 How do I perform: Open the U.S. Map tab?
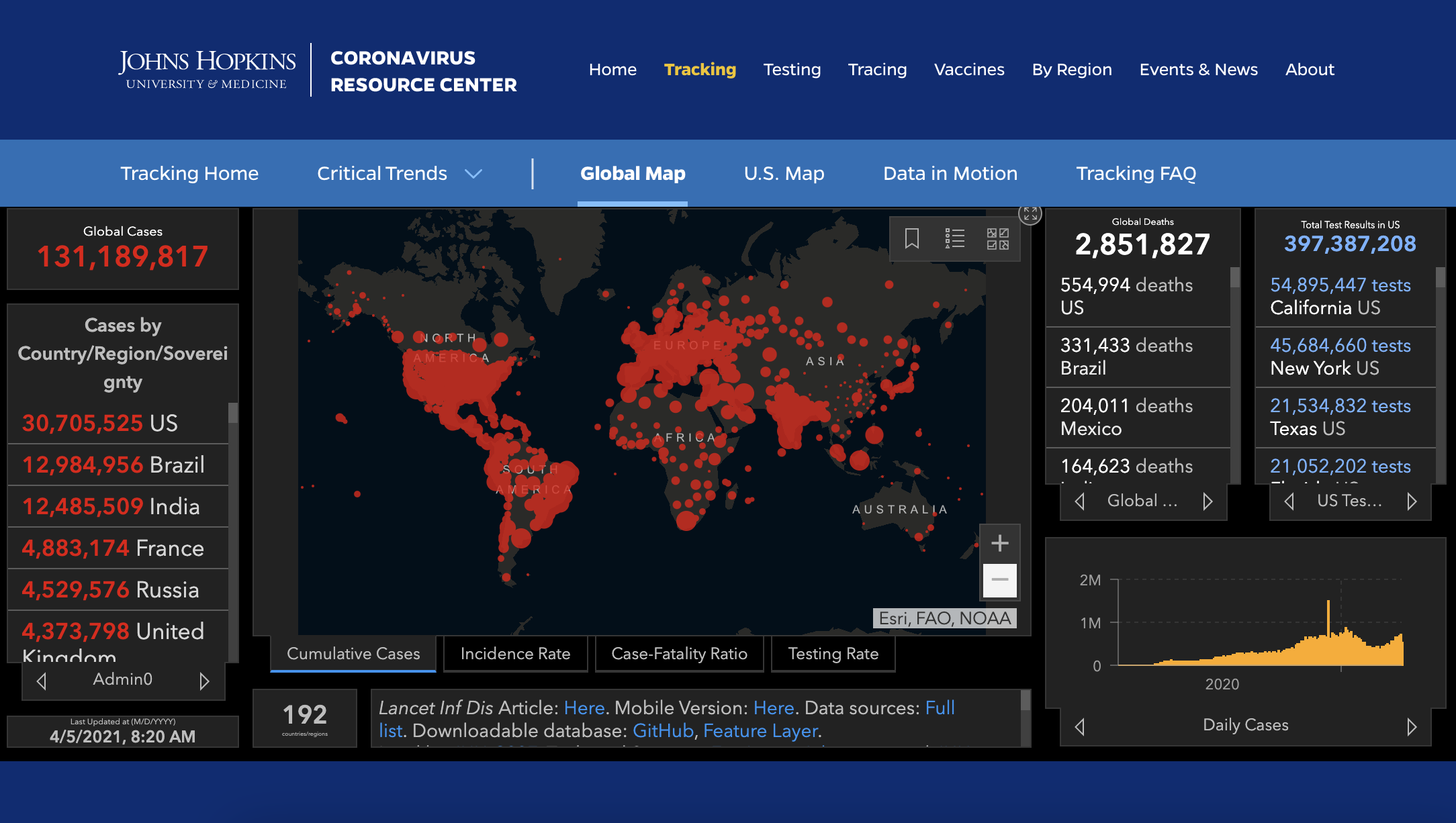click(x=784, y=174)
